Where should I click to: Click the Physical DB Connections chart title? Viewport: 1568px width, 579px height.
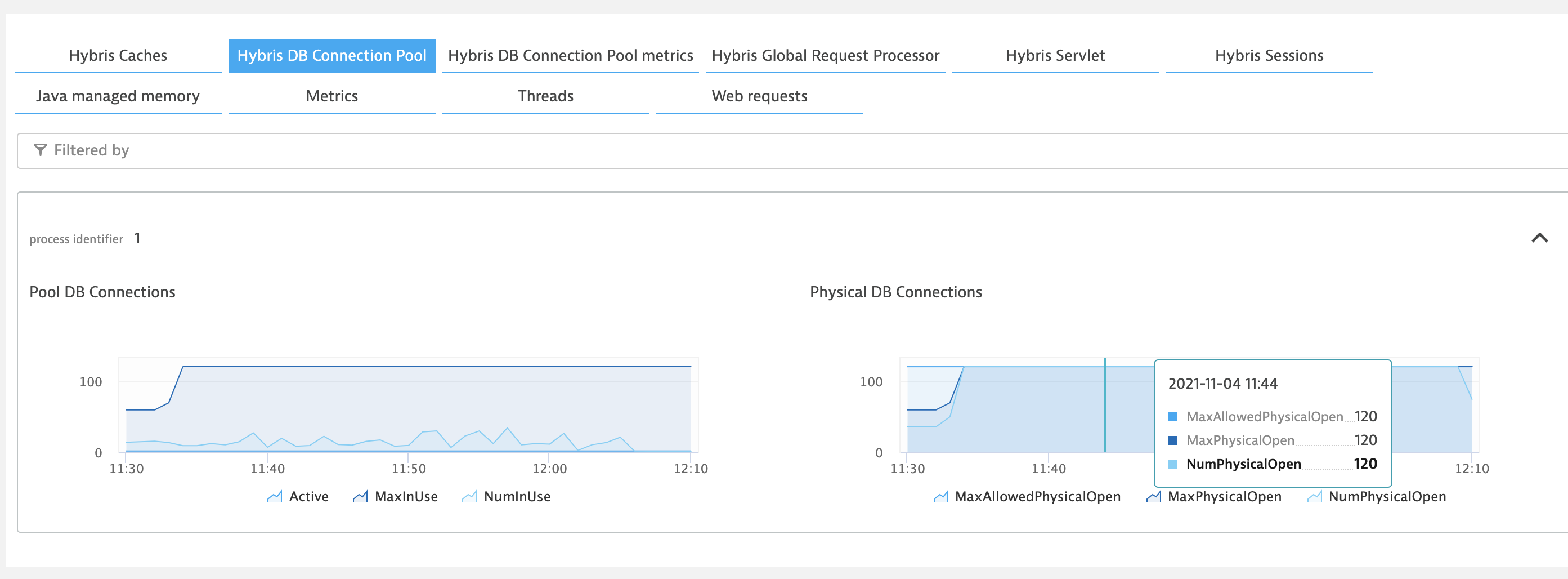(x=895, y=292)
